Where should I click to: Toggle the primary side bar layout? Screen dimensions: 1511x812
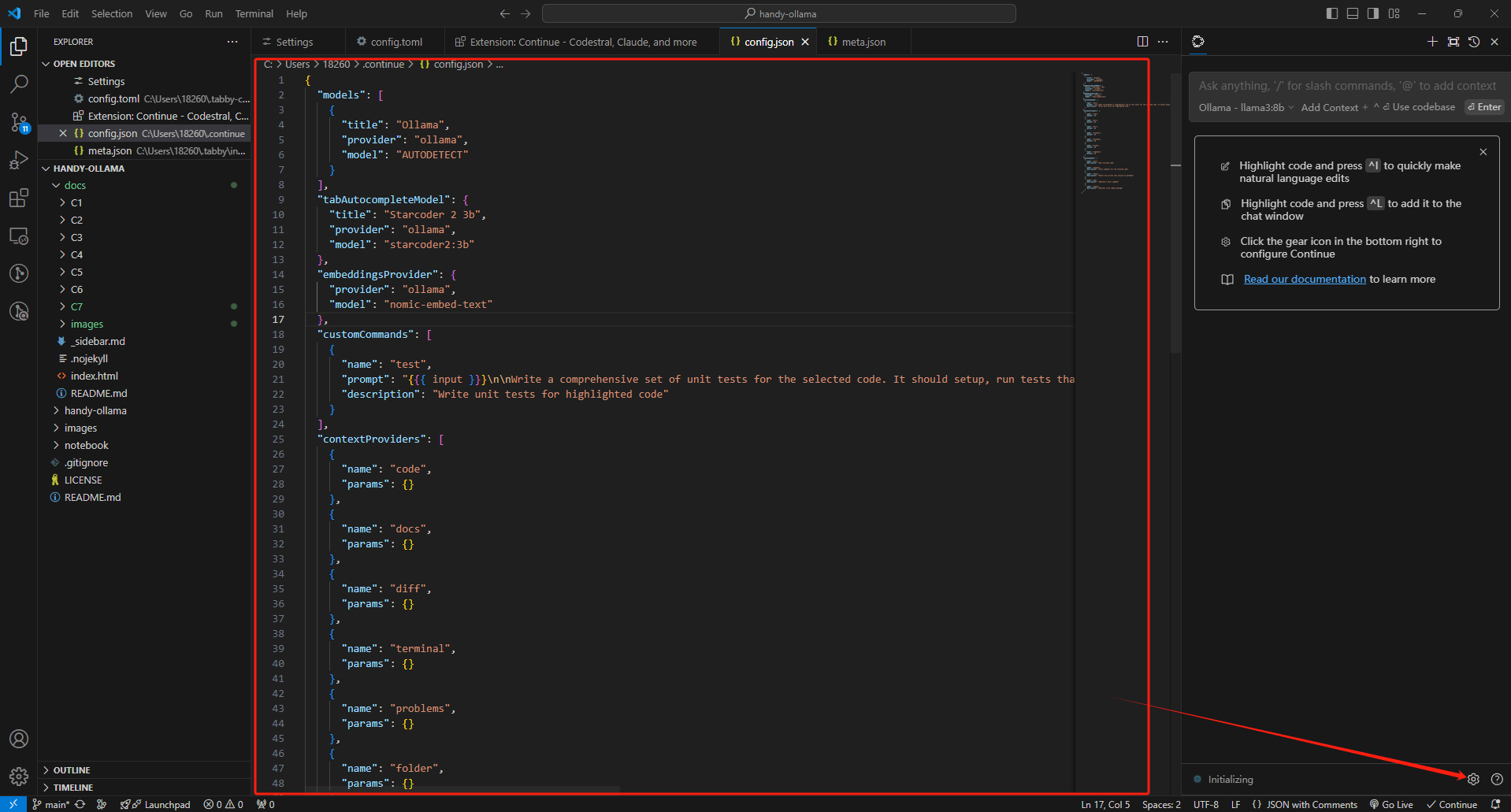point(1332,13)
